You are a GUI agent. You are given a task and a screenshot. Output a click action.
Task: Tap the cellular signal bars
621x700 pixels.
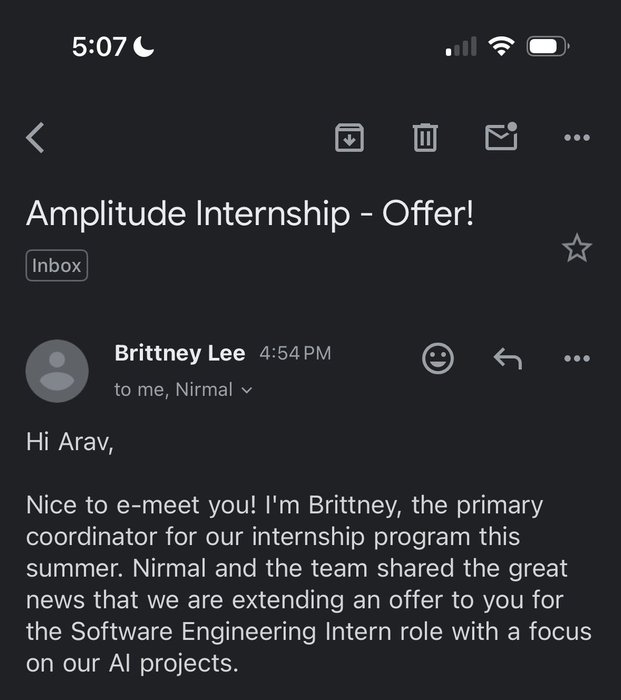click(x=461, y=46)
